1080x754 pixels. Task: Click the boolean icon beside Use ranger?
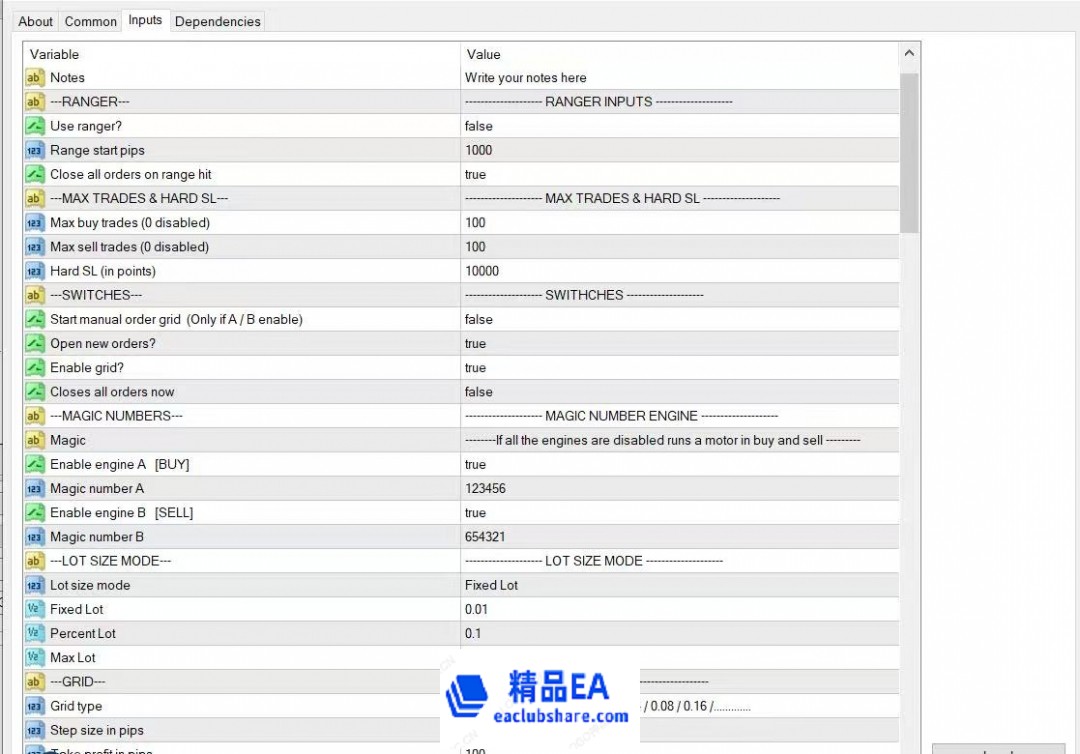coord(35,126)
